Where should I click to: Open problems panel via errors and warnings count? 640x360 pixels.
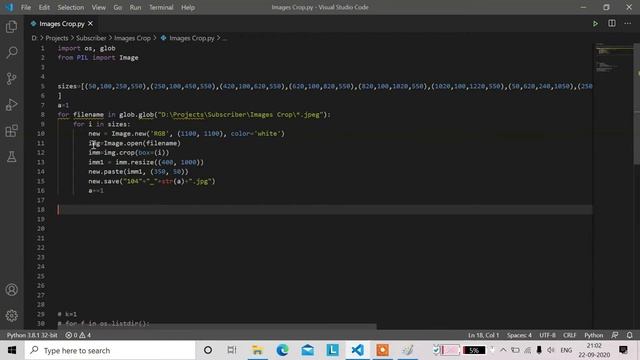(x=78, y=335)
